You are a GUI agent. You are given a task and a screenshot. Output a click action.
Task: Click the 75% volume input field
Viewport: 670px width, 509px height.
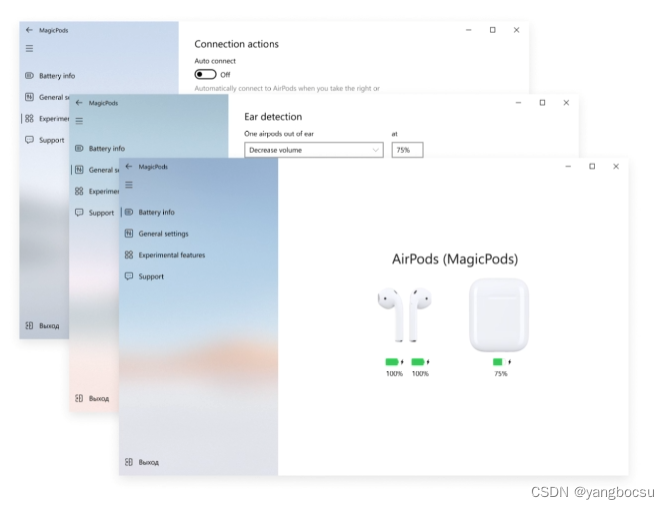coord(407,150)
